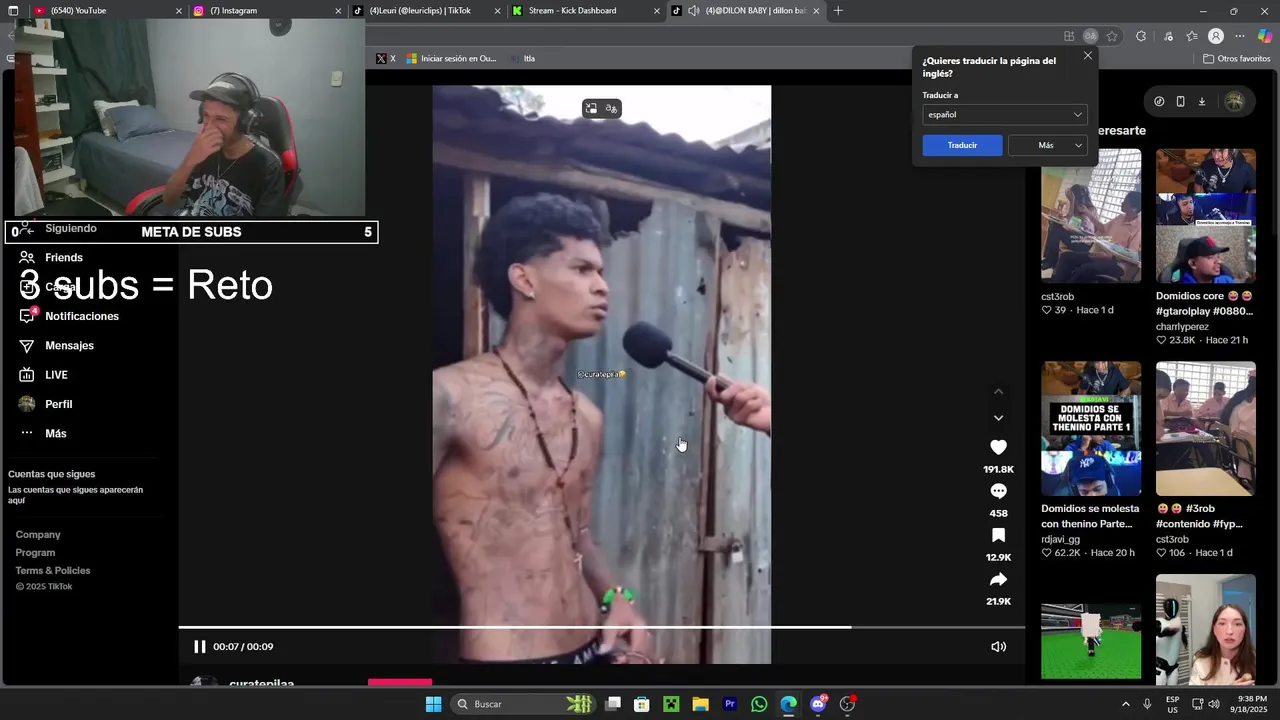Open the español language dropdown

[1004, 115]
